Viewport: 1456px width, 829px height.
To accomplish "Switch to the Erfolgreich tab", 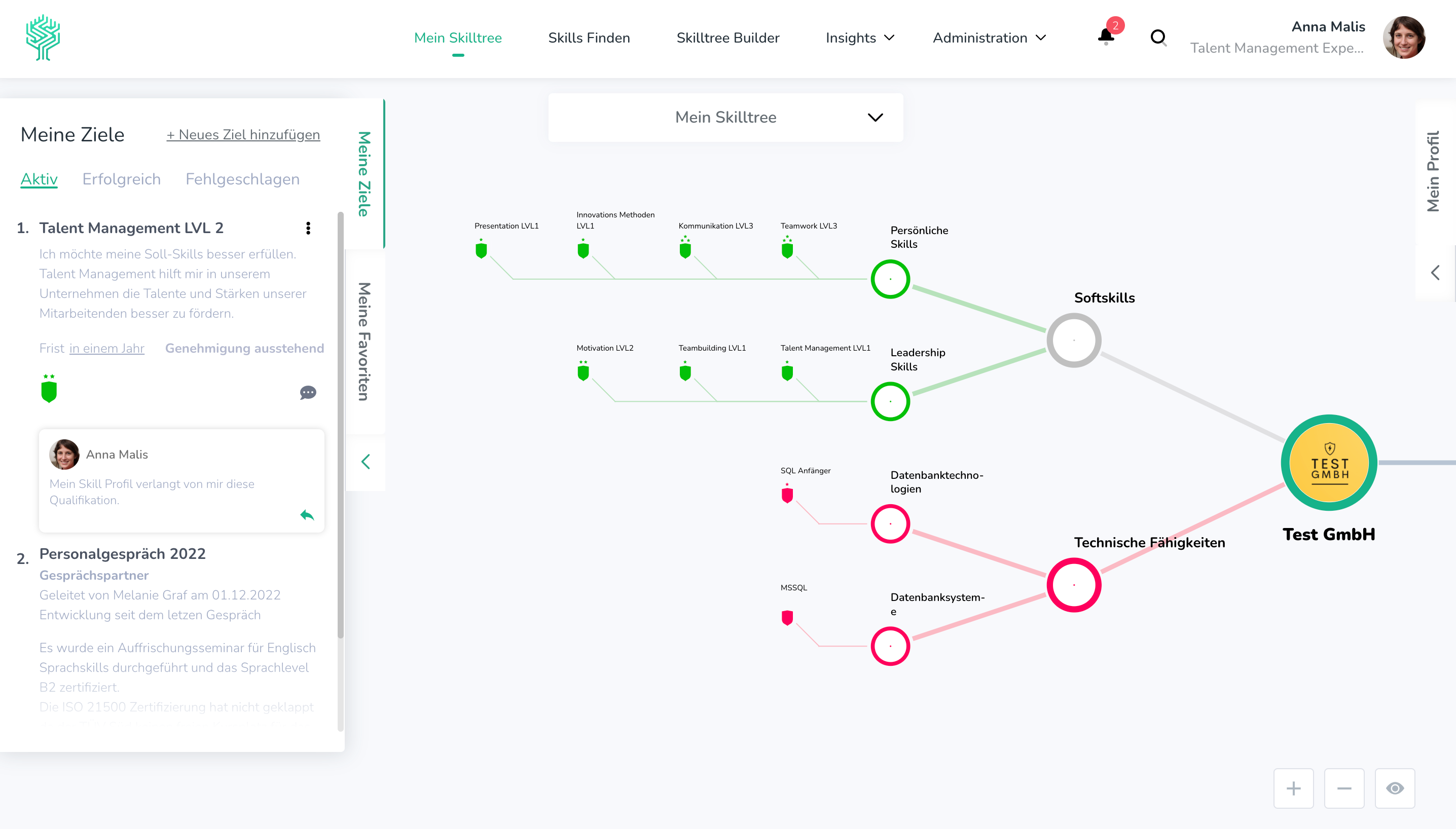I will click(x=121, y=179).
